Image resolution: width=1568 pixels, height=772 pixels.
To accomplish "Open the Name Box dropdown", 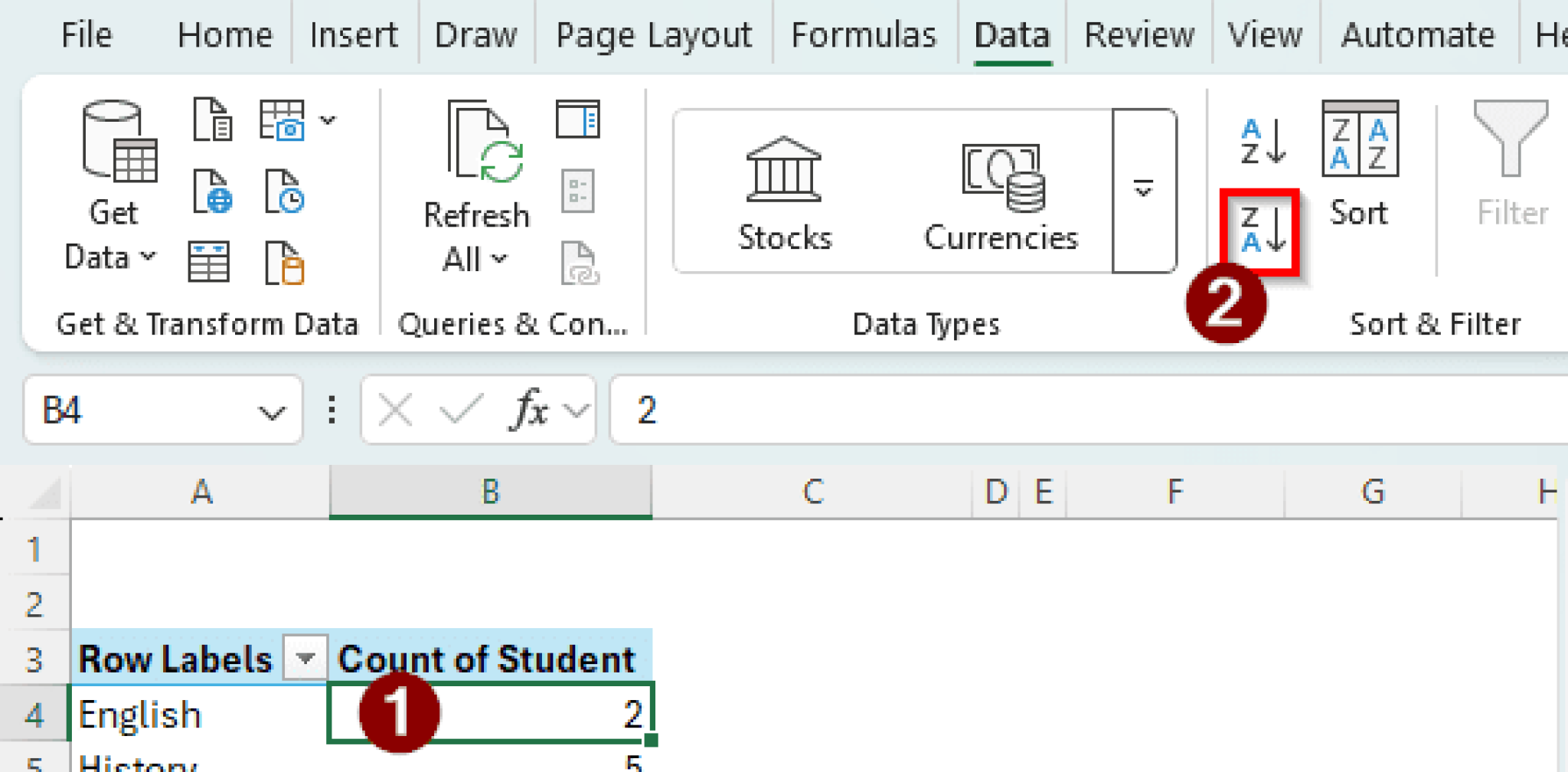I will [271, 412].
